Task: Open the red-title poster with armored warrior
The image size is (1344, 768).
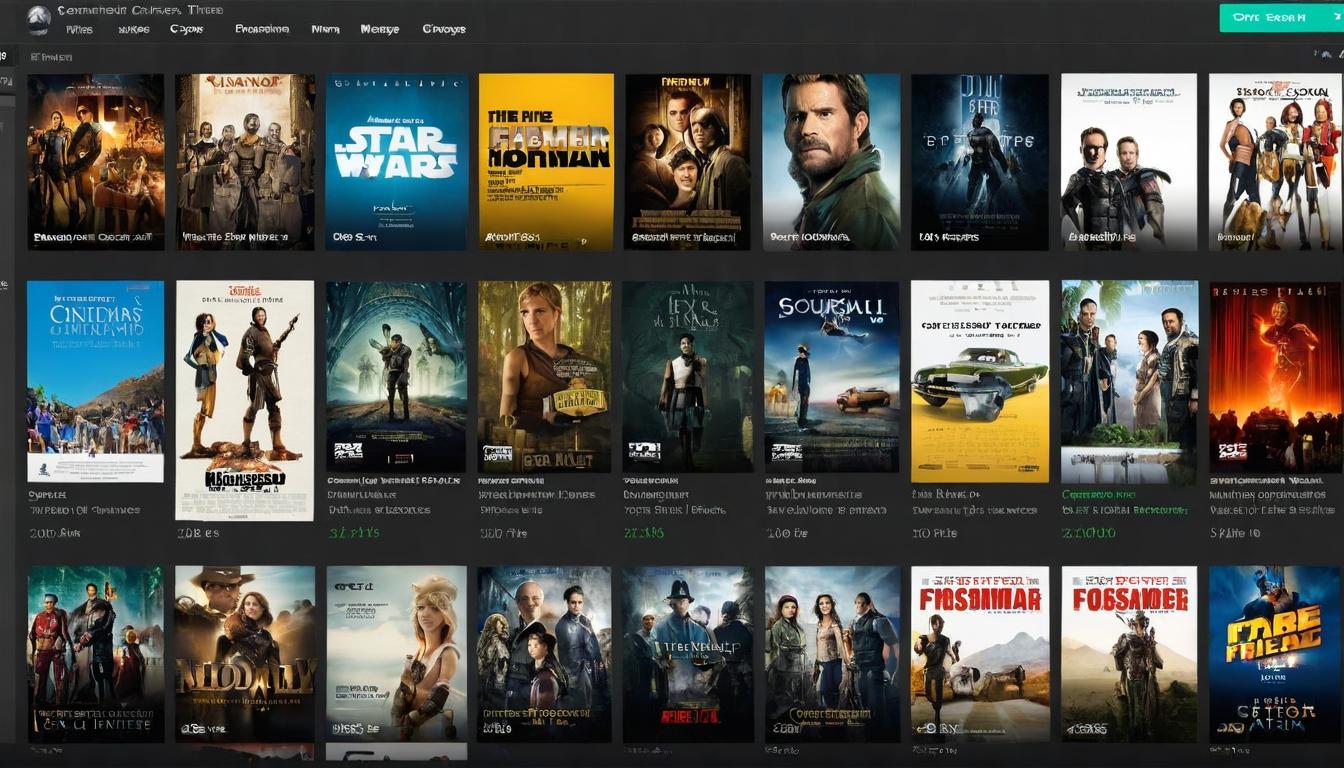Action: 1130,654
